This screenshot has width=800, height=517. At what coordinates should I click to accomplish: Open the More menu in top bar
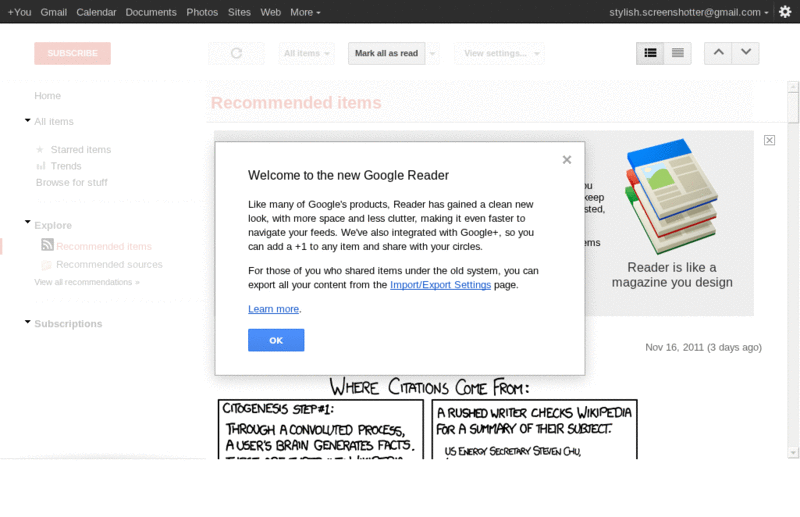305,12
